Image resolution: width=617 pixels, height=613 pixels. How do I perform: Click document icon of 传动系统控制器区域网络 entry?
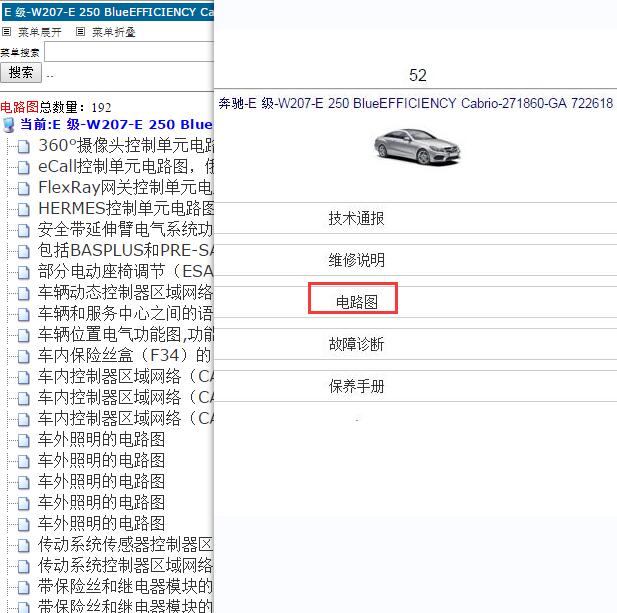pos(24,567)
